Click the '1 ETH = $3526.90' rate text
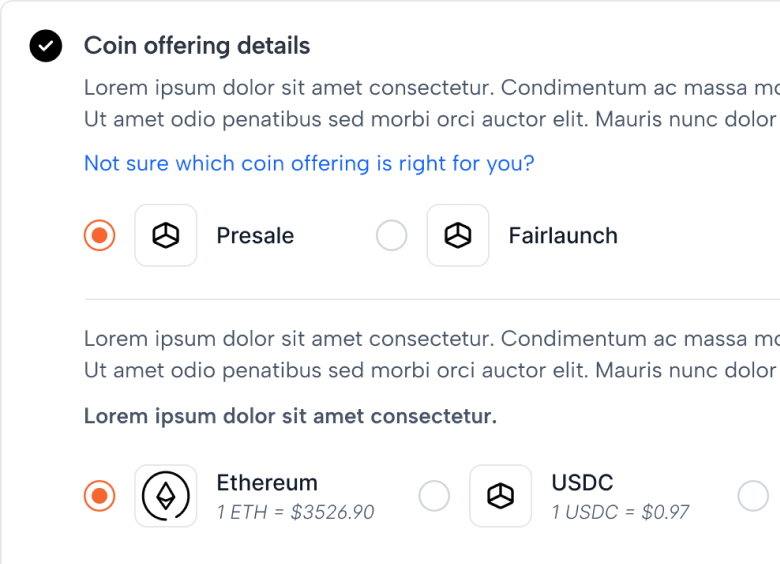Image resolution: width=780 pixels, height=564 pixels. (295, 512)
